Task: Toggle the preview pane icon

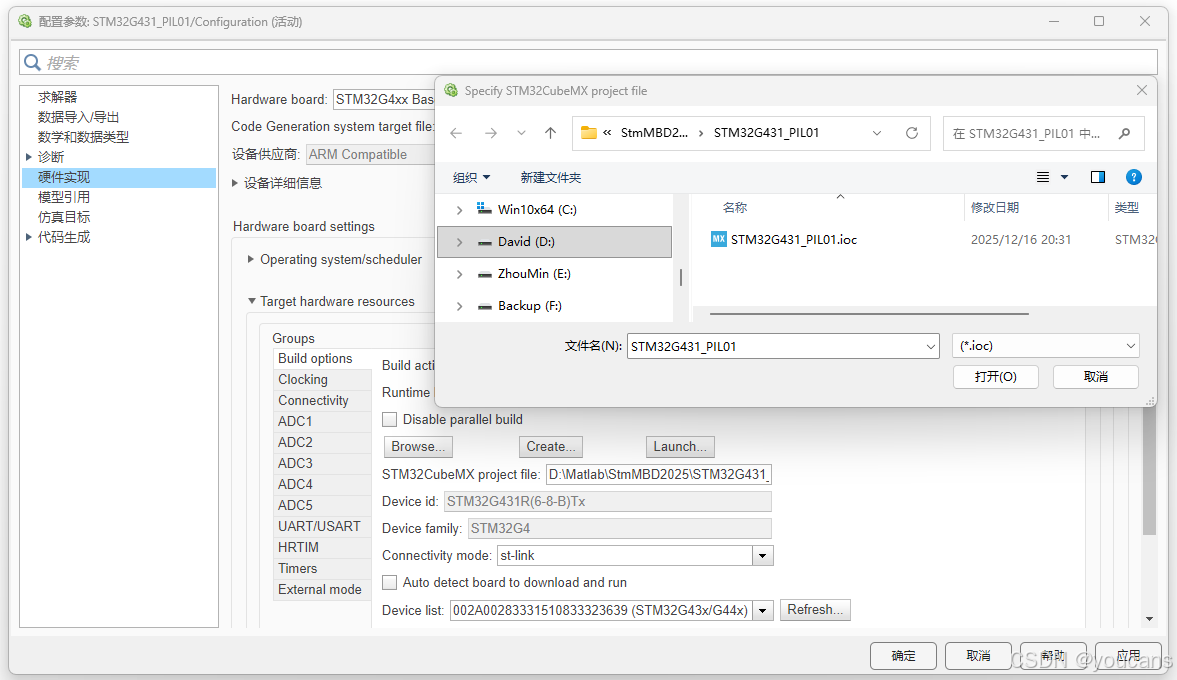Action: [1097, 177]
